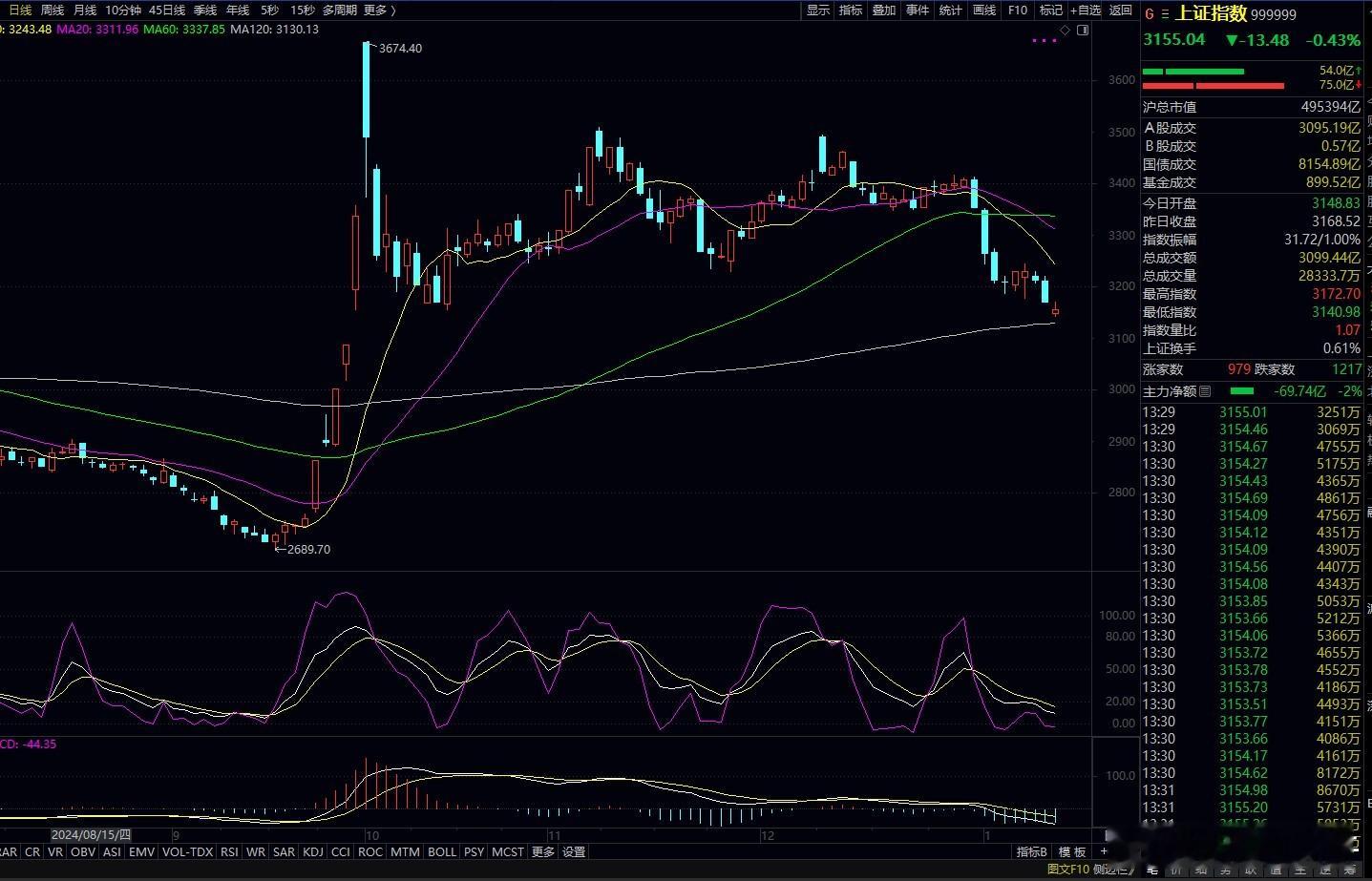Open the 统计 statistics menu
This screenshot has width=1372, height=881.
click(951, 10)
